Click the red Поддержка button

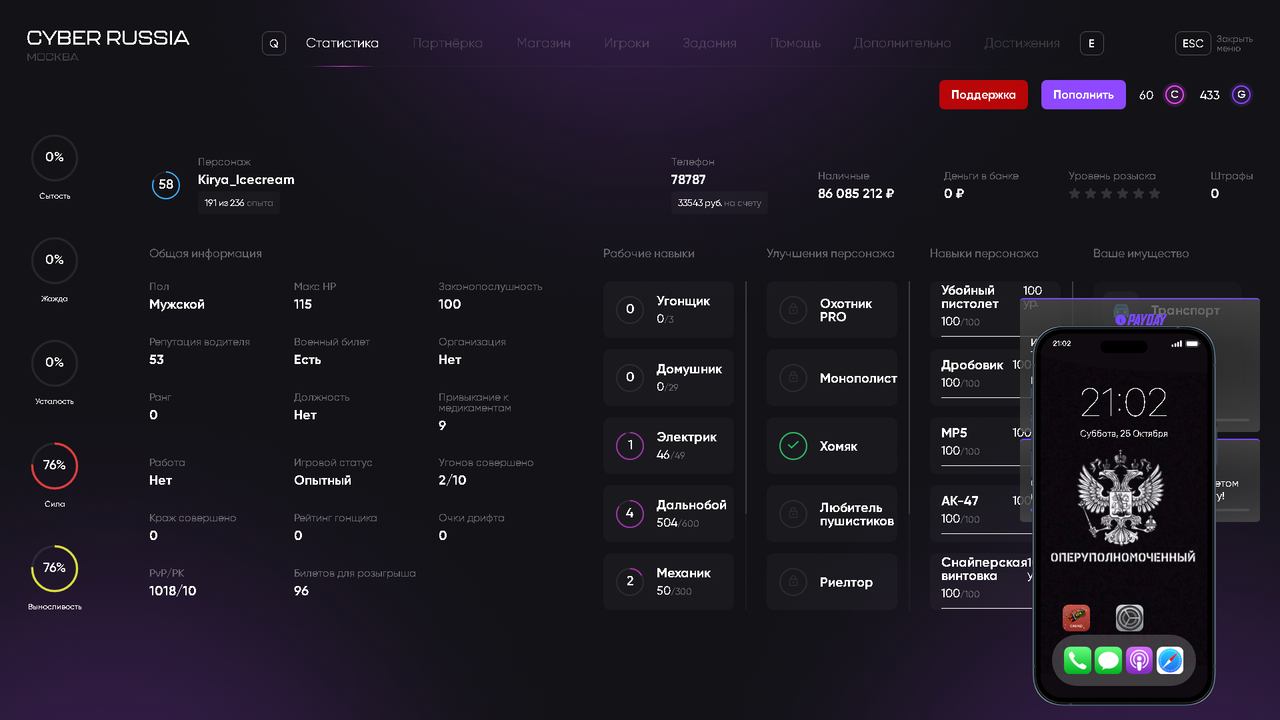pos(983,95)
